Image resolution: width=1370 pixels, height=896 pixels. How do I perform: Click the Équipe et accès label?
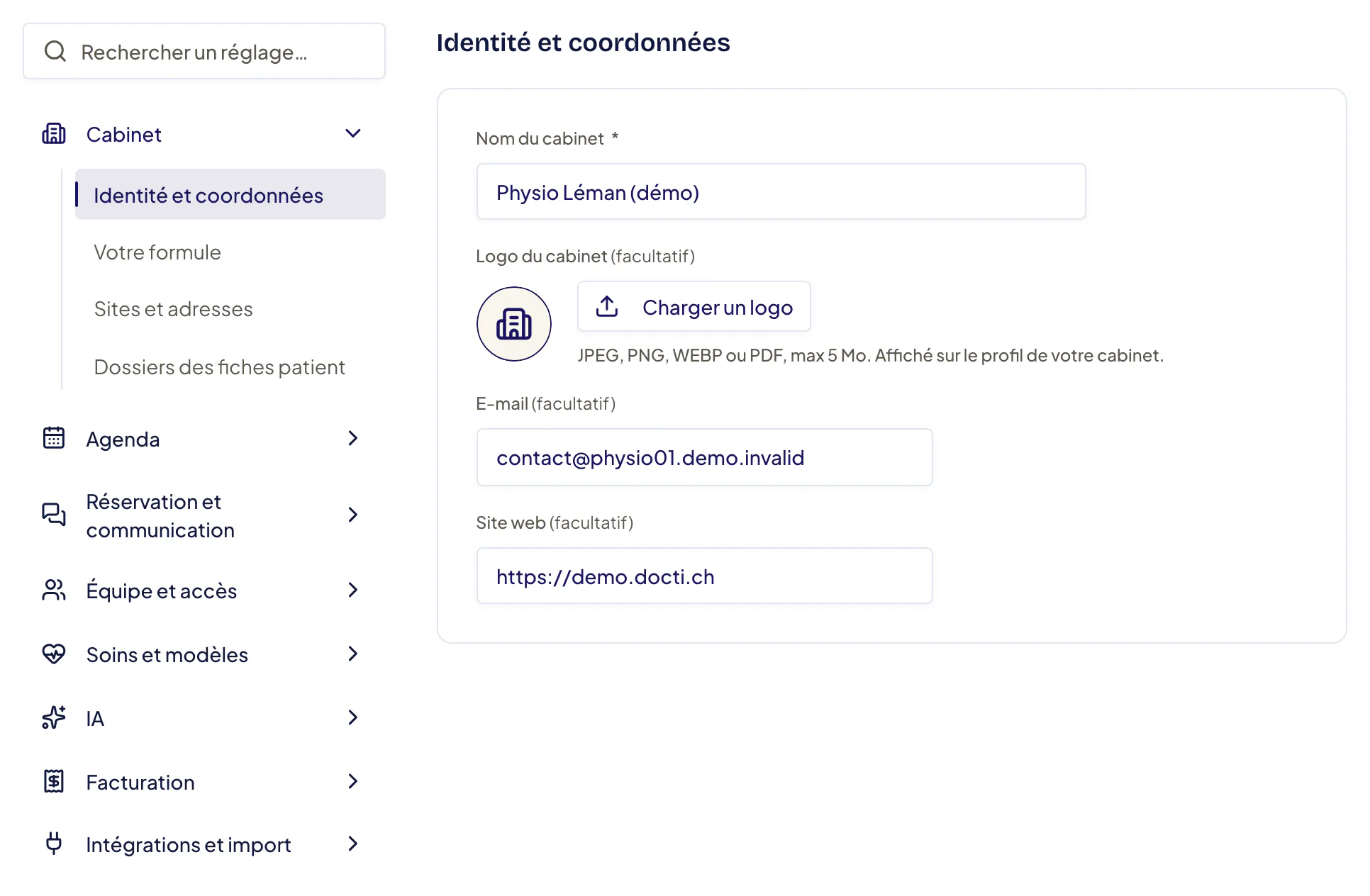point(162,590)
